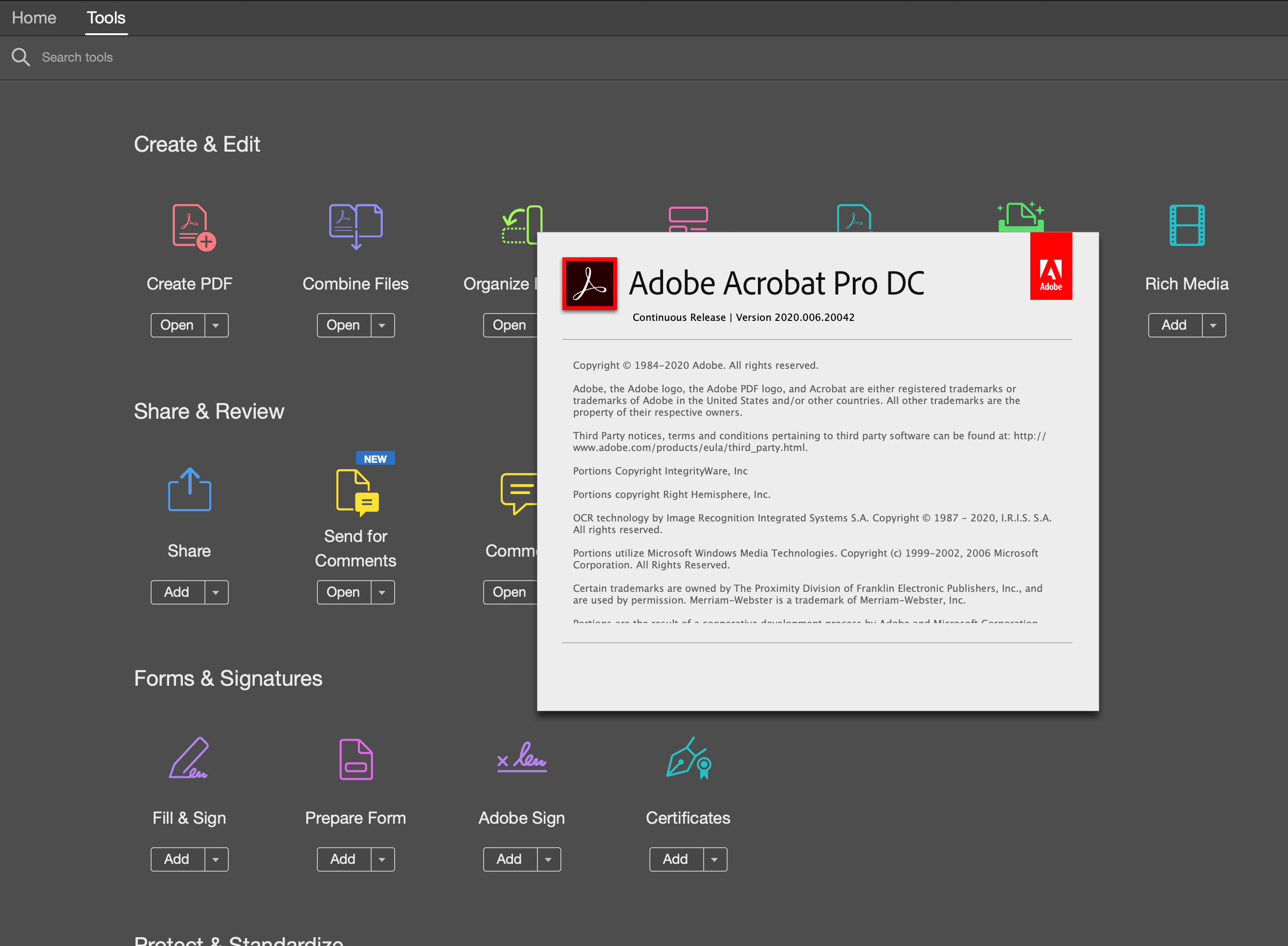Screen dimensions: 1288x946
Task: Select the Combine Files icon
Action: coord(355,225)
